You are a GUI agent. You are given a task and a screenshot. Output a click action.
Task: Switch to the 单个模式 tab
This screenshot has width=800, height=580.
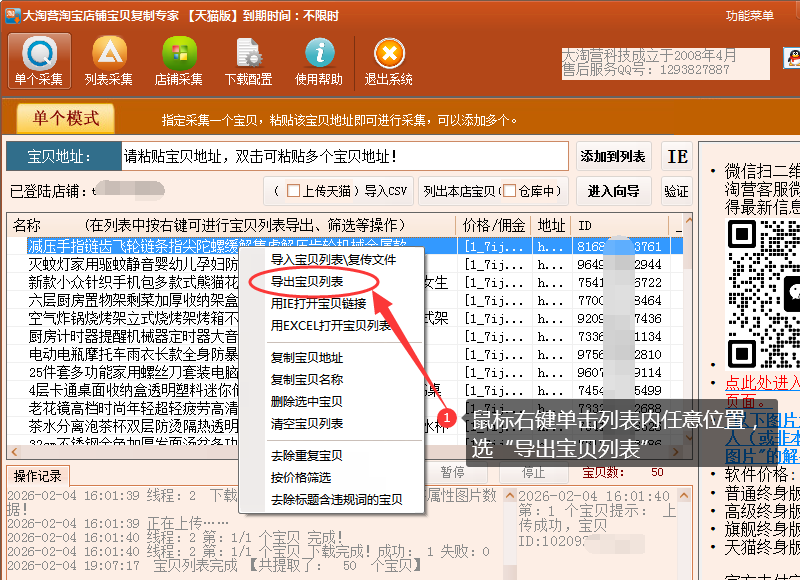point(66,119)
